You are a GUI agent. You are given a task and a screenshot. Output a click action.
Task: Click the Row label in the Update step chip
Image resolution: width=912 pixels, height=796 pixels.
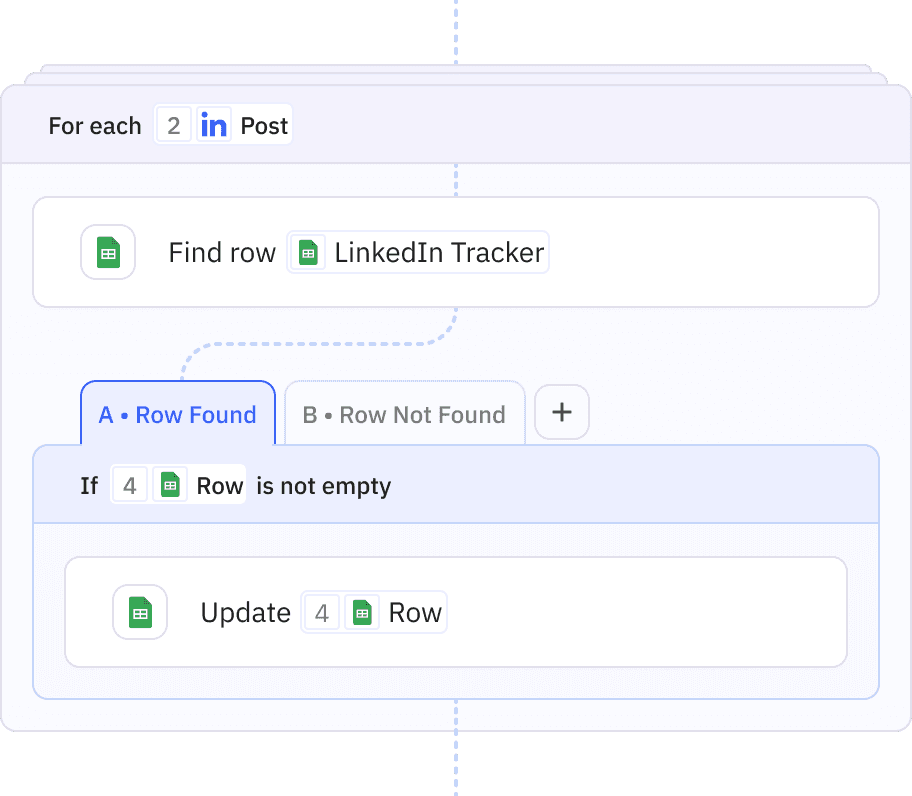point(415,613)
